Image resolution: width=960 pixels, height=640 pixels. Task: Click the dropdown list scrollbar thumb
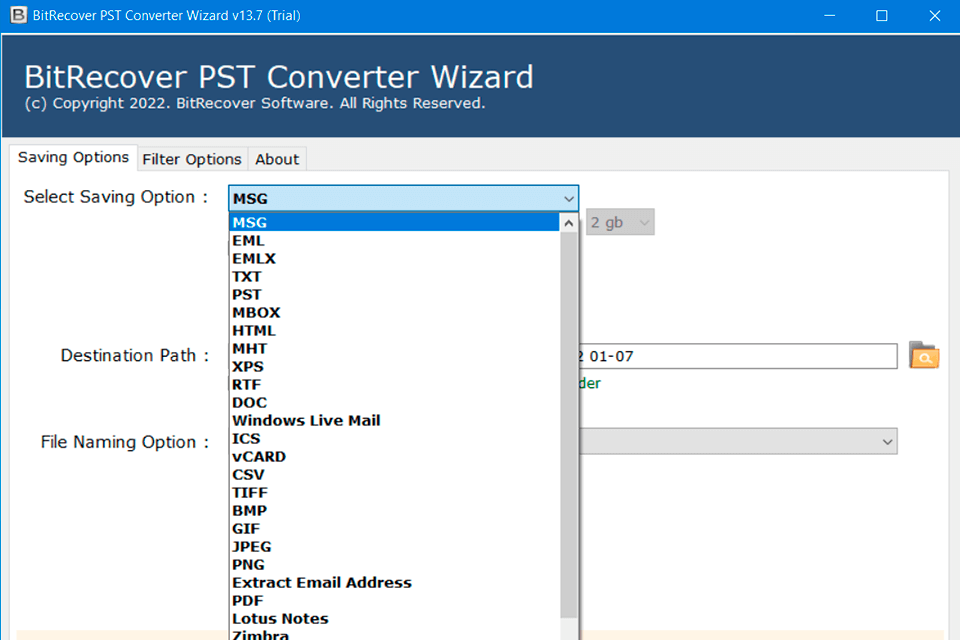coord(569,425)
